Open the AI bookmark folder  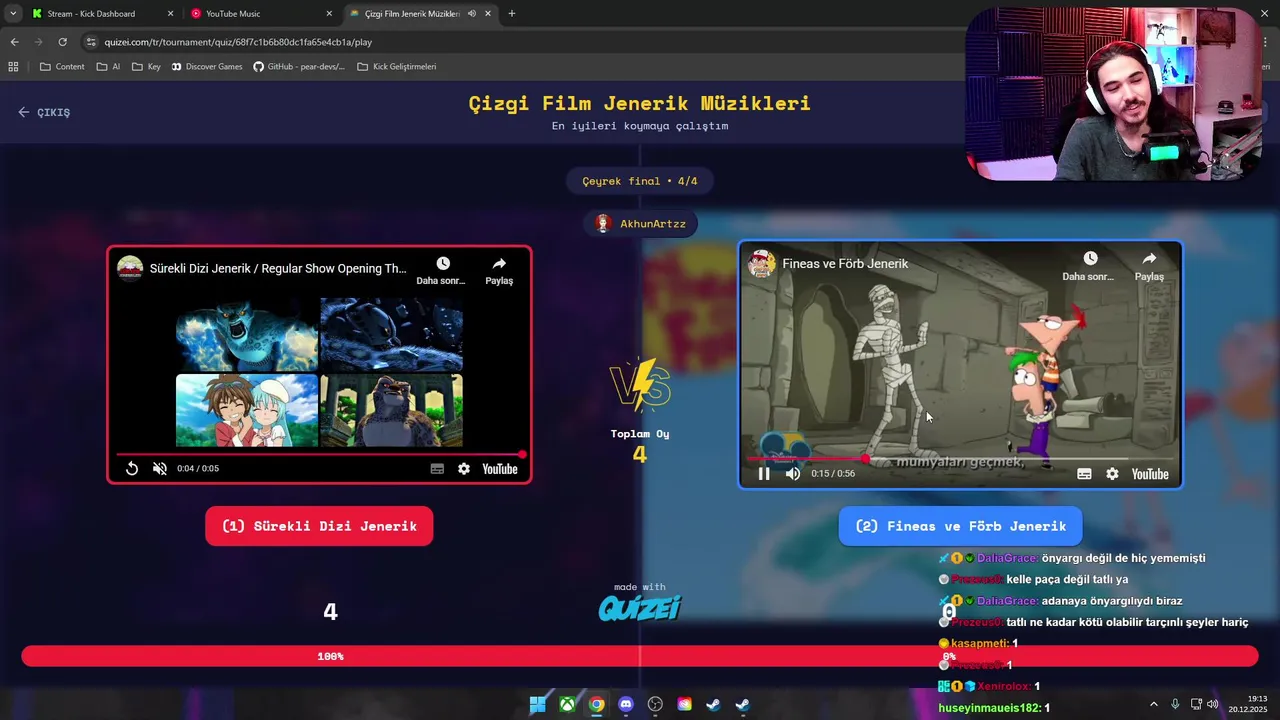(108, 67)
